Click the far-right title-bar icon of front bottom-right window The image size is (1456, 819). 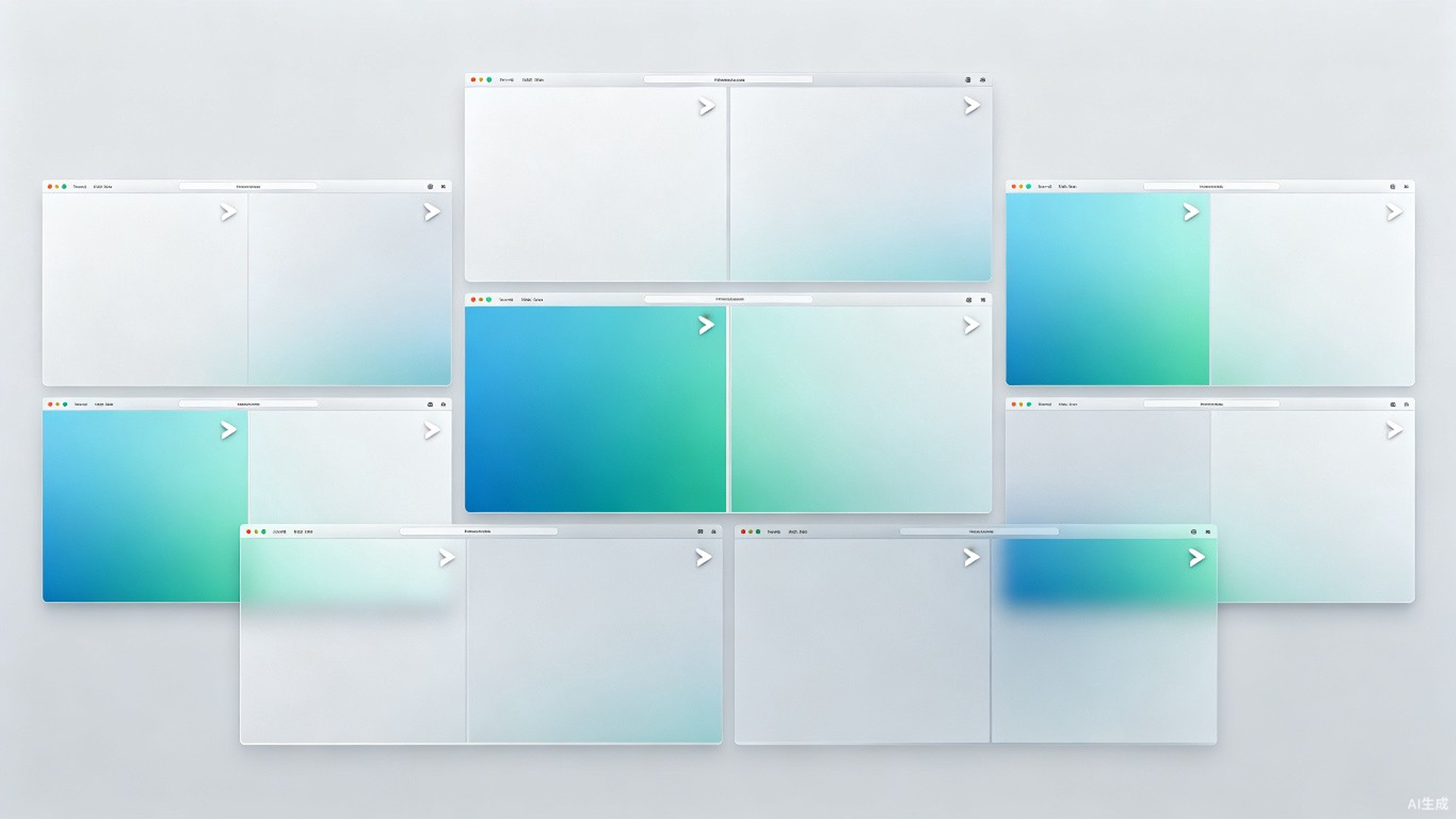point(1208,532)
